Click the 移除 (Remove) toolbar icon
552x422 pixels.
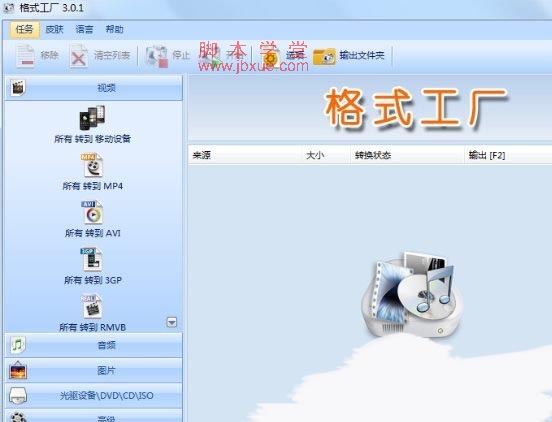[x=25, y=56]
